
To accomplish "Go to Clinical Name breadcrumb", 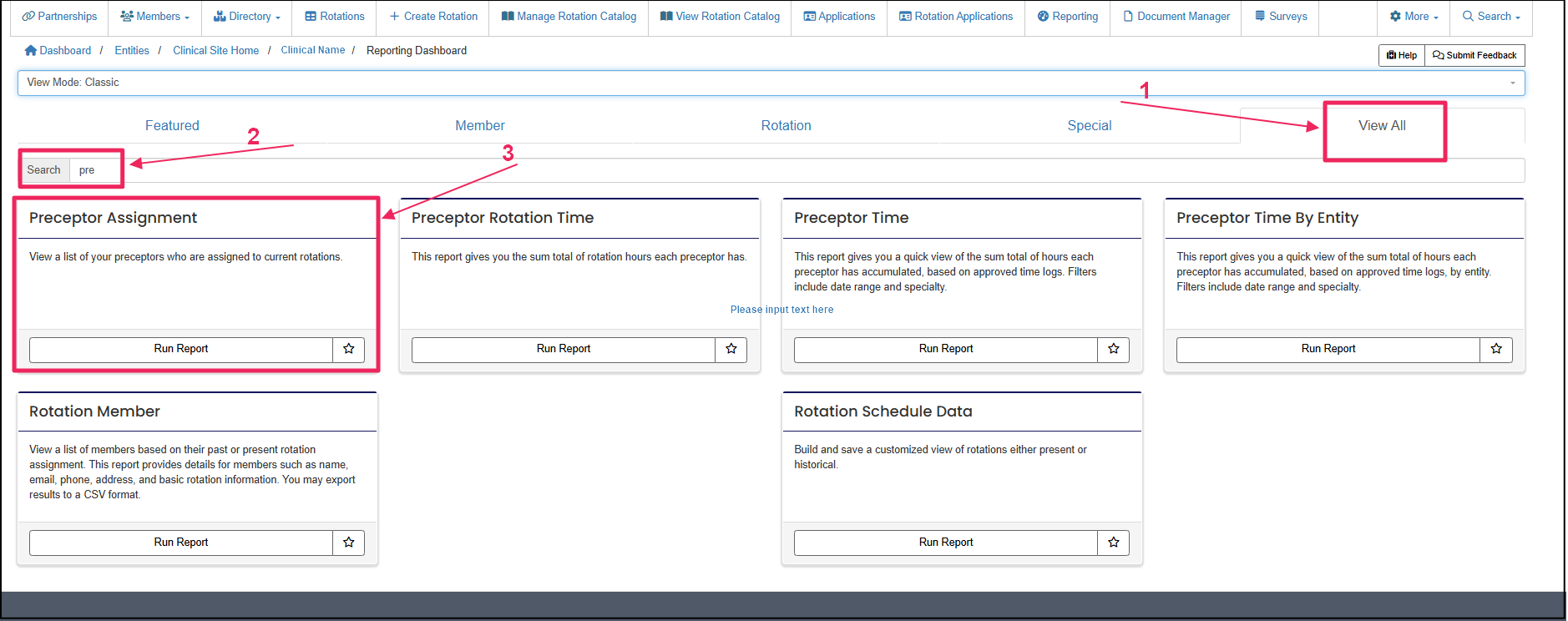I will click(x=312, y=50).
